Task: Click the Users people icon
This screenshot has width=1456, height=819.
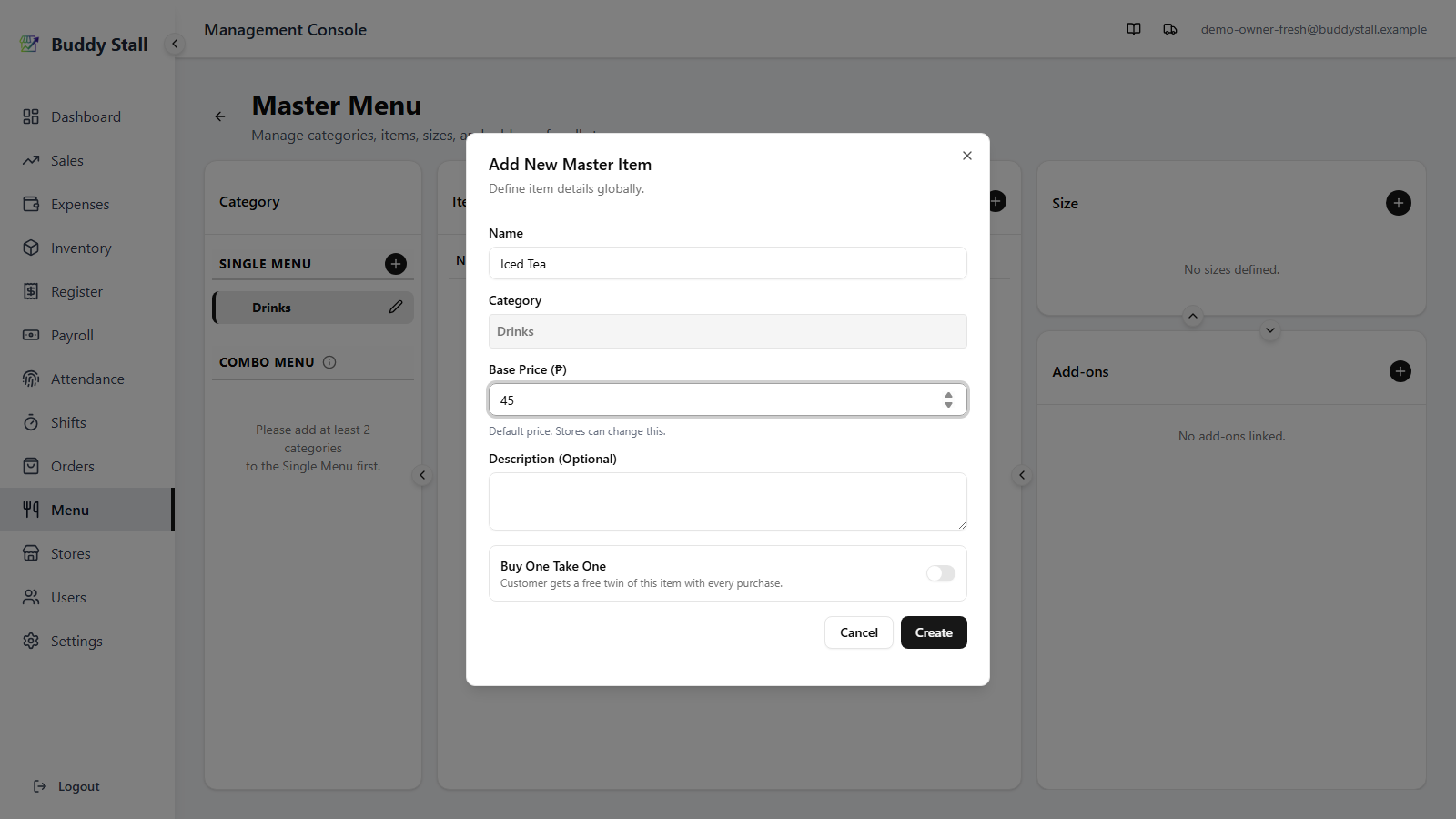Action: click(31, 597)
